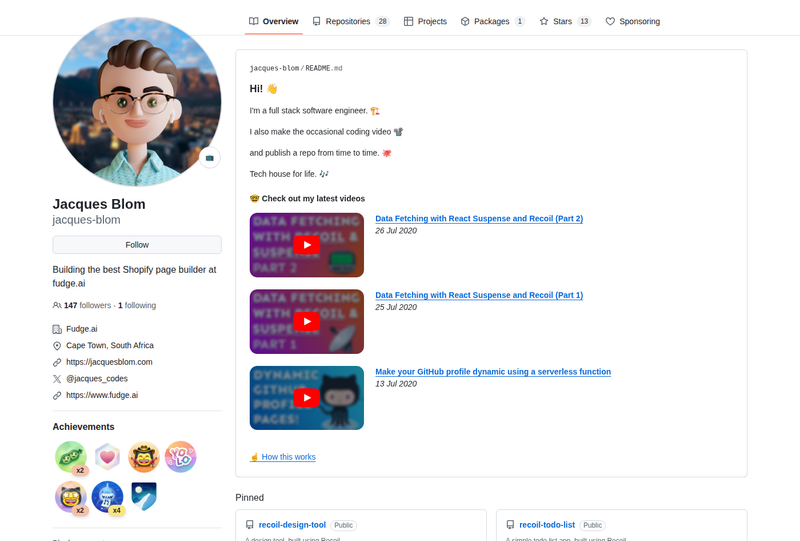Image resolution: width=800 pixels, height=541 pixels.
Task: Click the location pin icon
Action: (57, 346)
